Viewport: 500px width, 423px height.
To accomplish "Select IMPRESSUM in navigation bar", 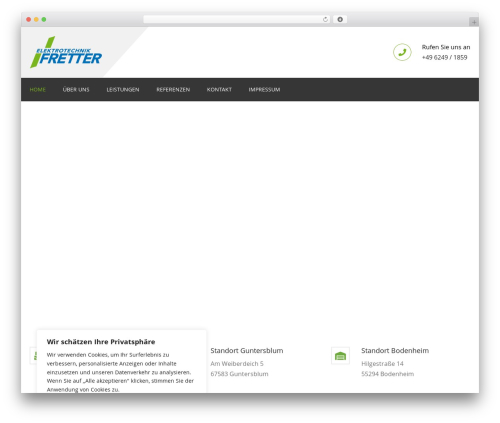I will click(x=264, y=90).
